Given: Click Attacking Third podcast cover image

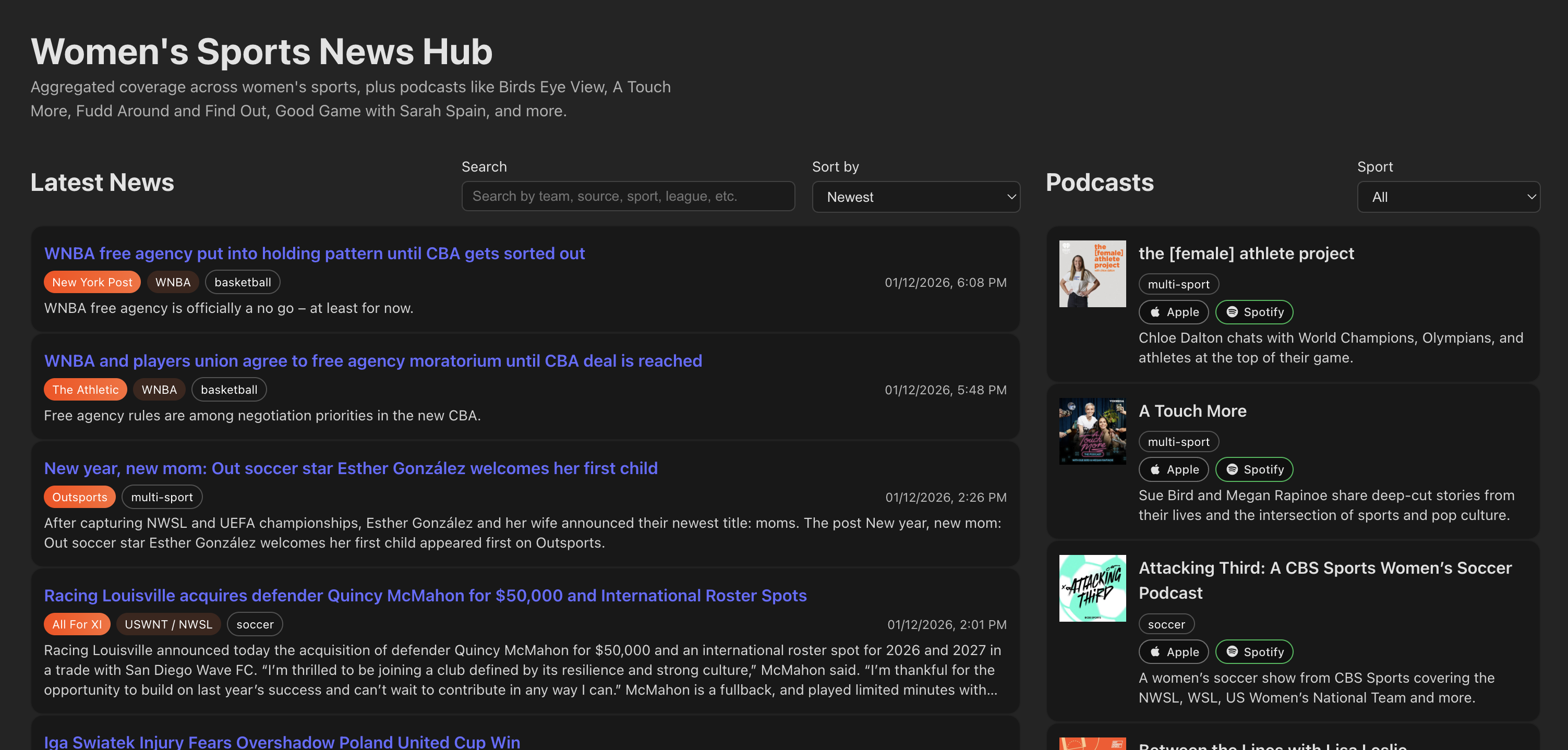Looking at the screenshot, I should click(x=1092, y=588).
